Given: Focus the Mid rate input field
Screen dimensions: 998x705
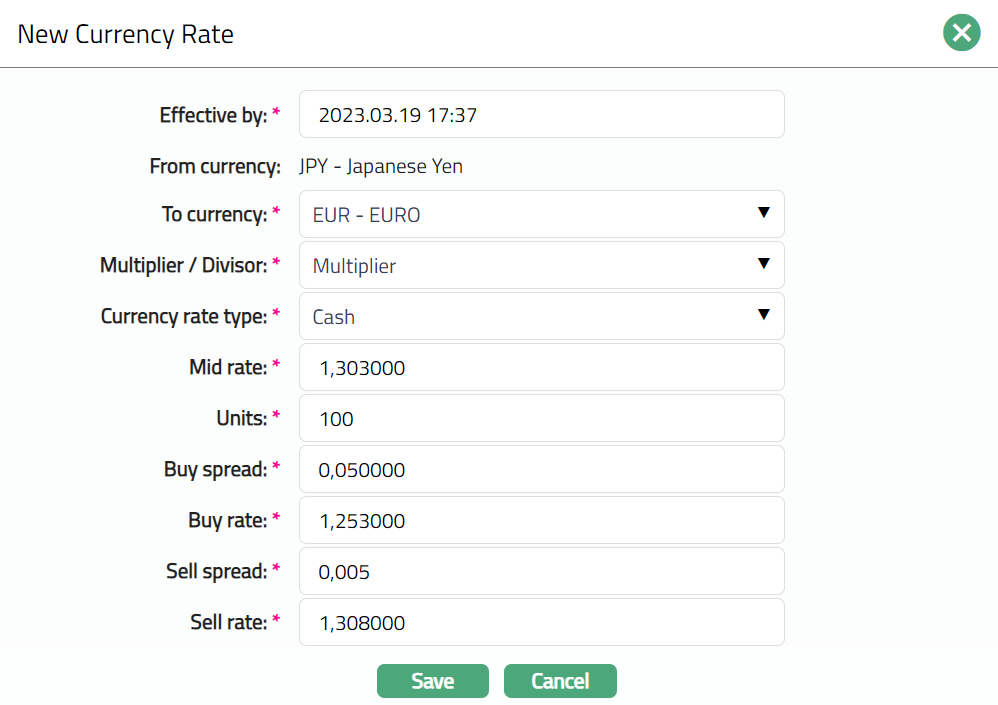Looking at the screenshot, I should (x=541, y=368).
